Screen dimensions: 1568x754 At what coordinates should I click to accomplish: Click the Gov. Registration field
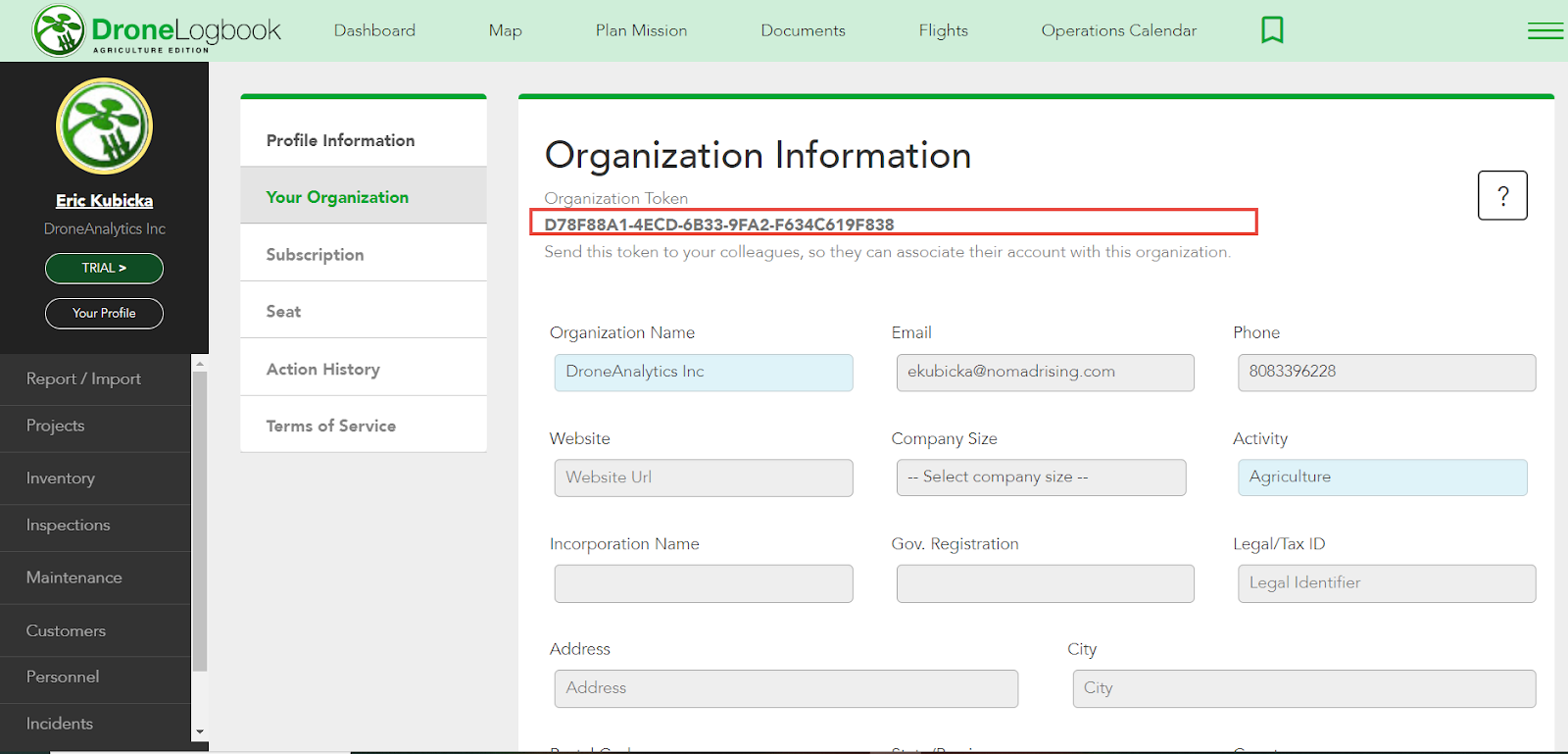click(1046, 583)
